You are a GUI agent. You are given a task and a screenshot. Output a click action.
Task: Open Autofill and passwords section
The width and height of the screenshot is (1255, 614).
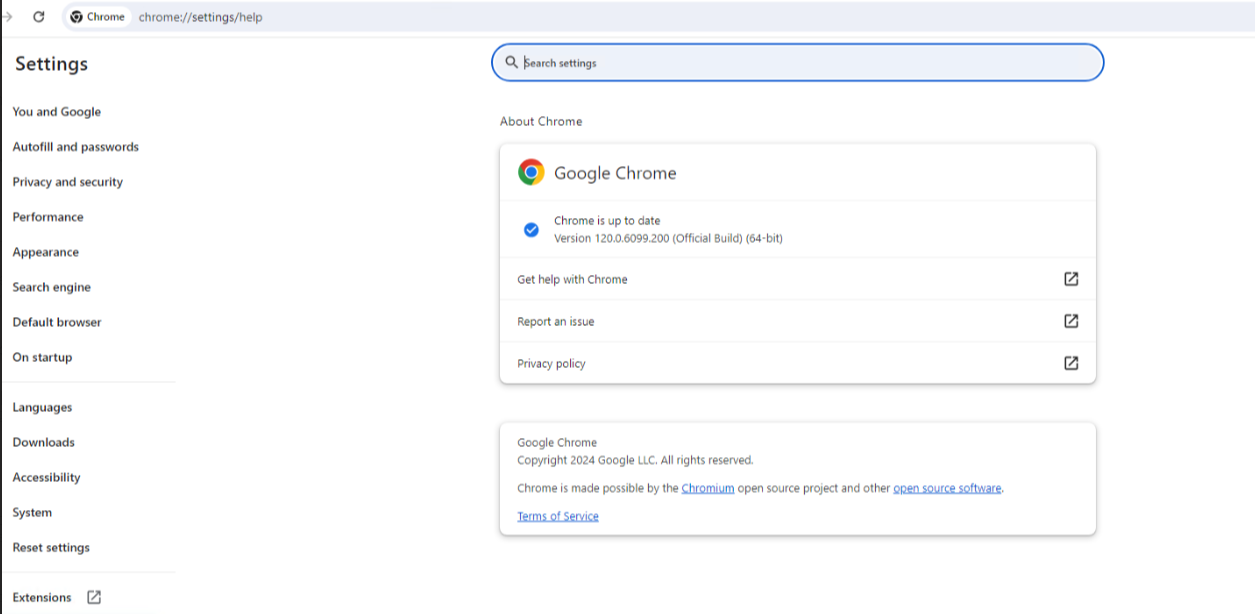click(76, 147)
